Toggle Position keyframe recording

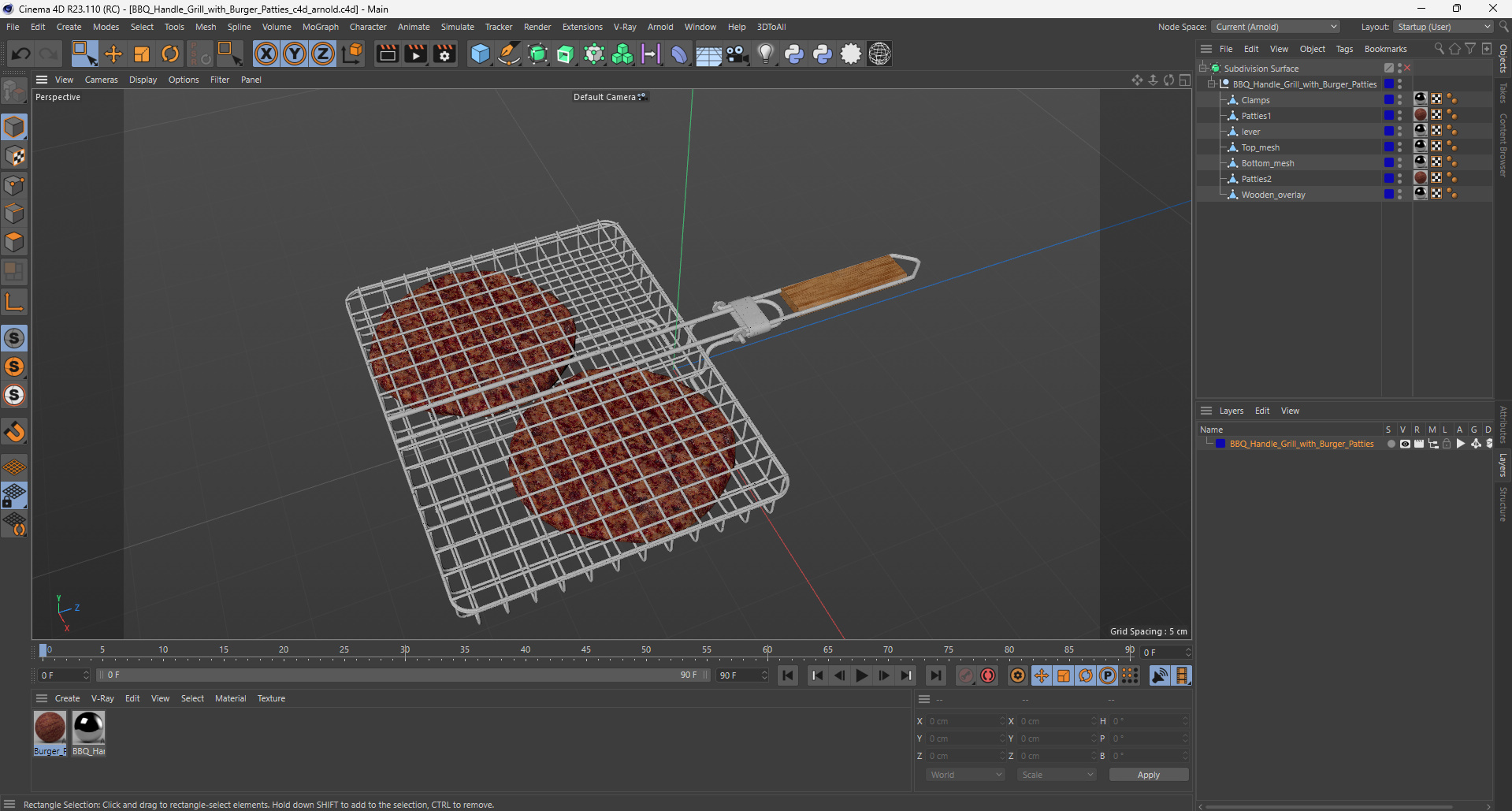(1042, 675)
